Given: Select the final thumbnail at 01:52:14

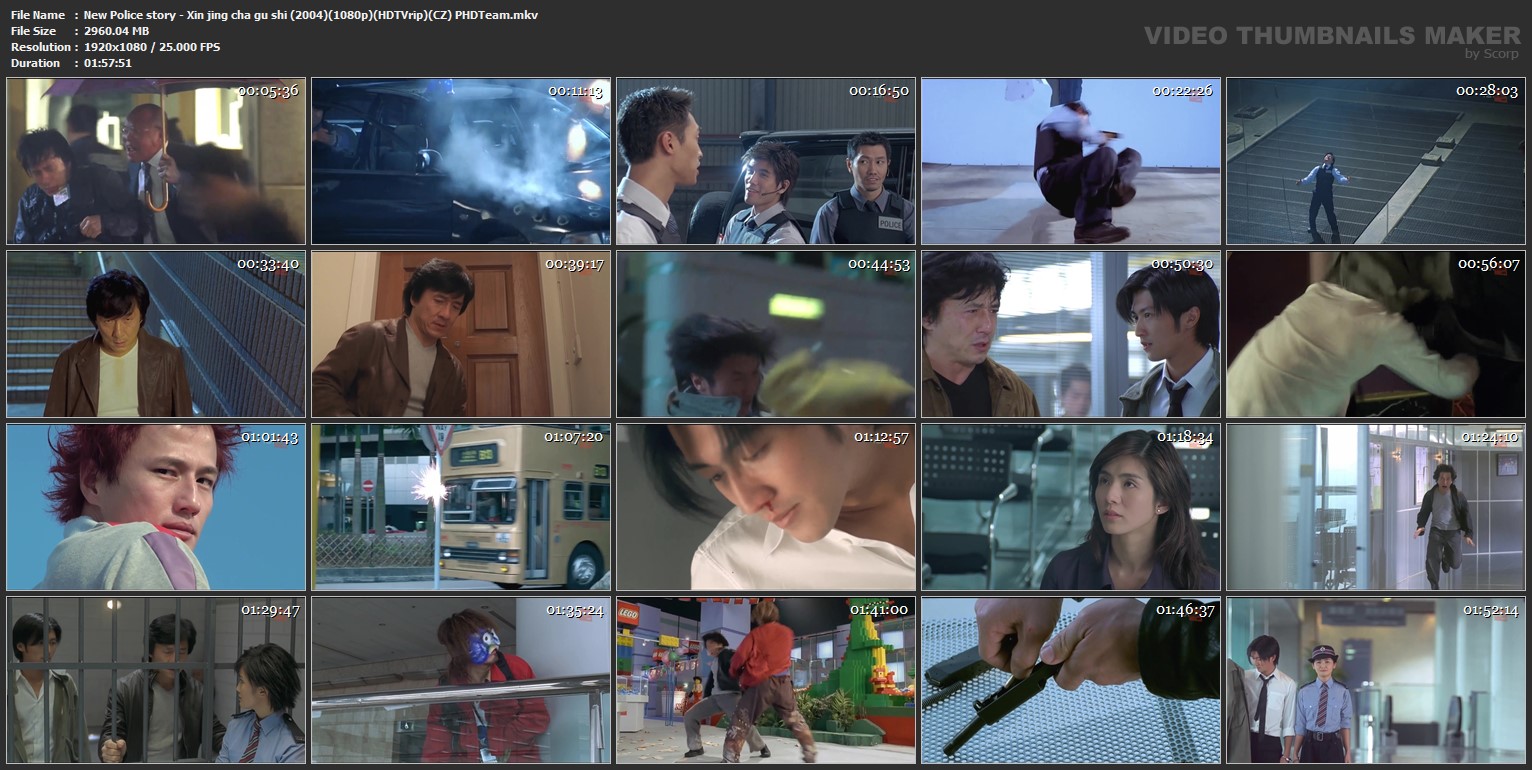Looking at the screenshot, I should coord(1376,680).
